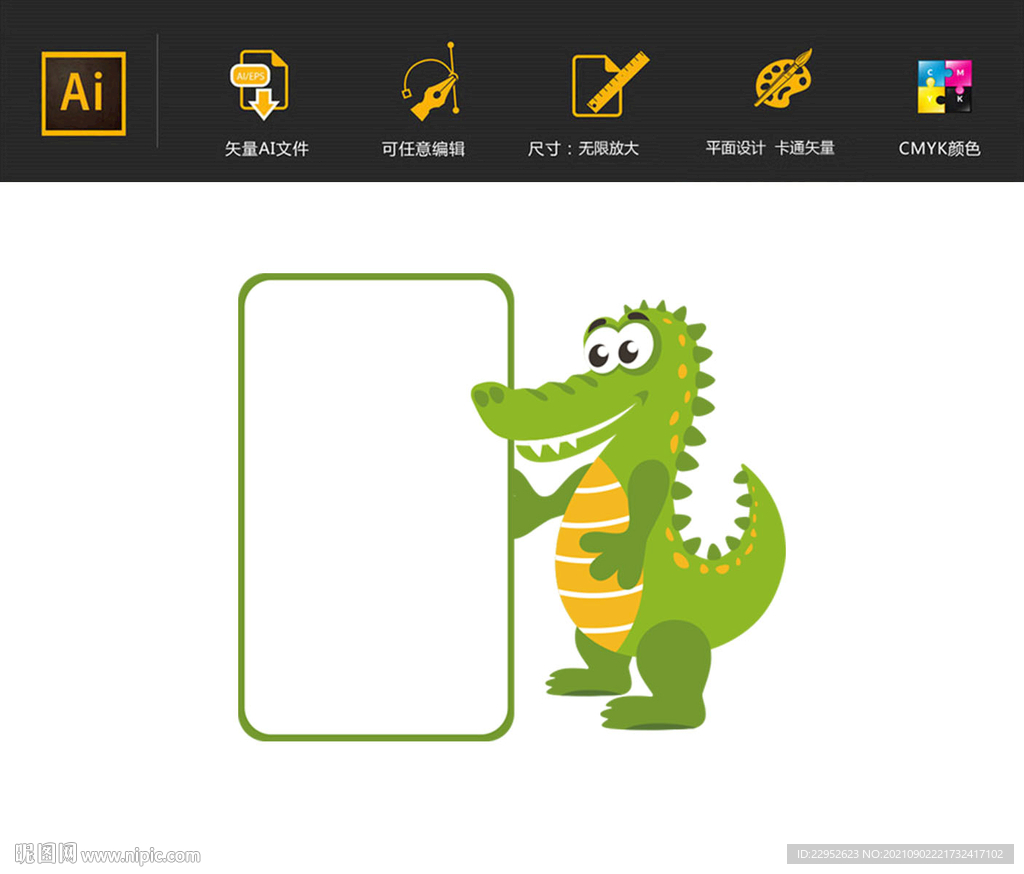Screen dimensions: 1024x874
Task: Click the Adobe Illustrator Ai logo
Action: 83,93
